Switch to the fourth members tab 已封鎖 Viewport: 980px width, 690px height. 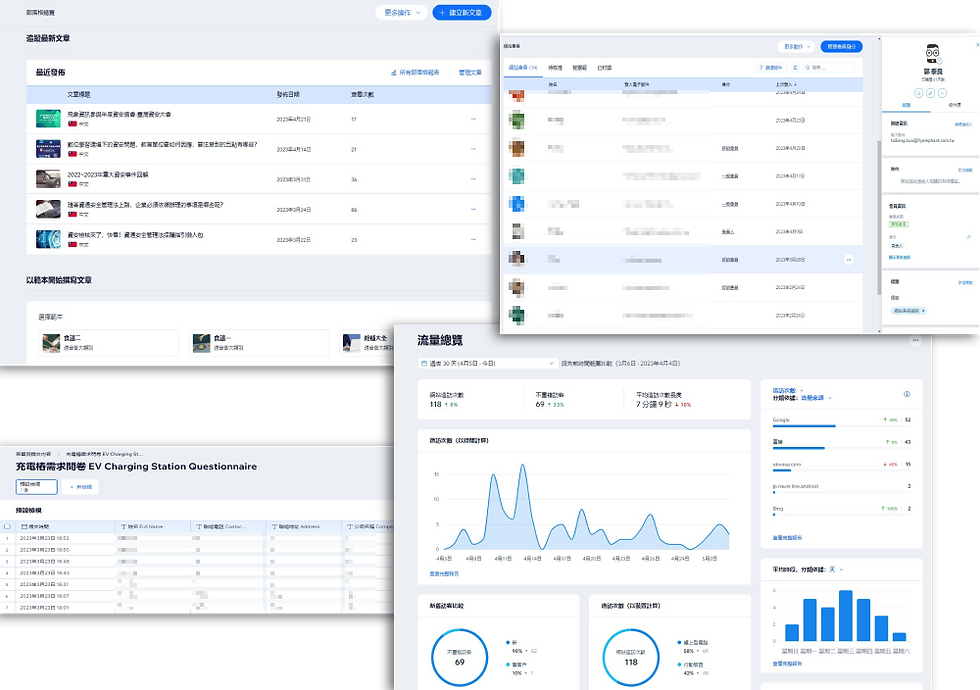[x=604, y=68]
